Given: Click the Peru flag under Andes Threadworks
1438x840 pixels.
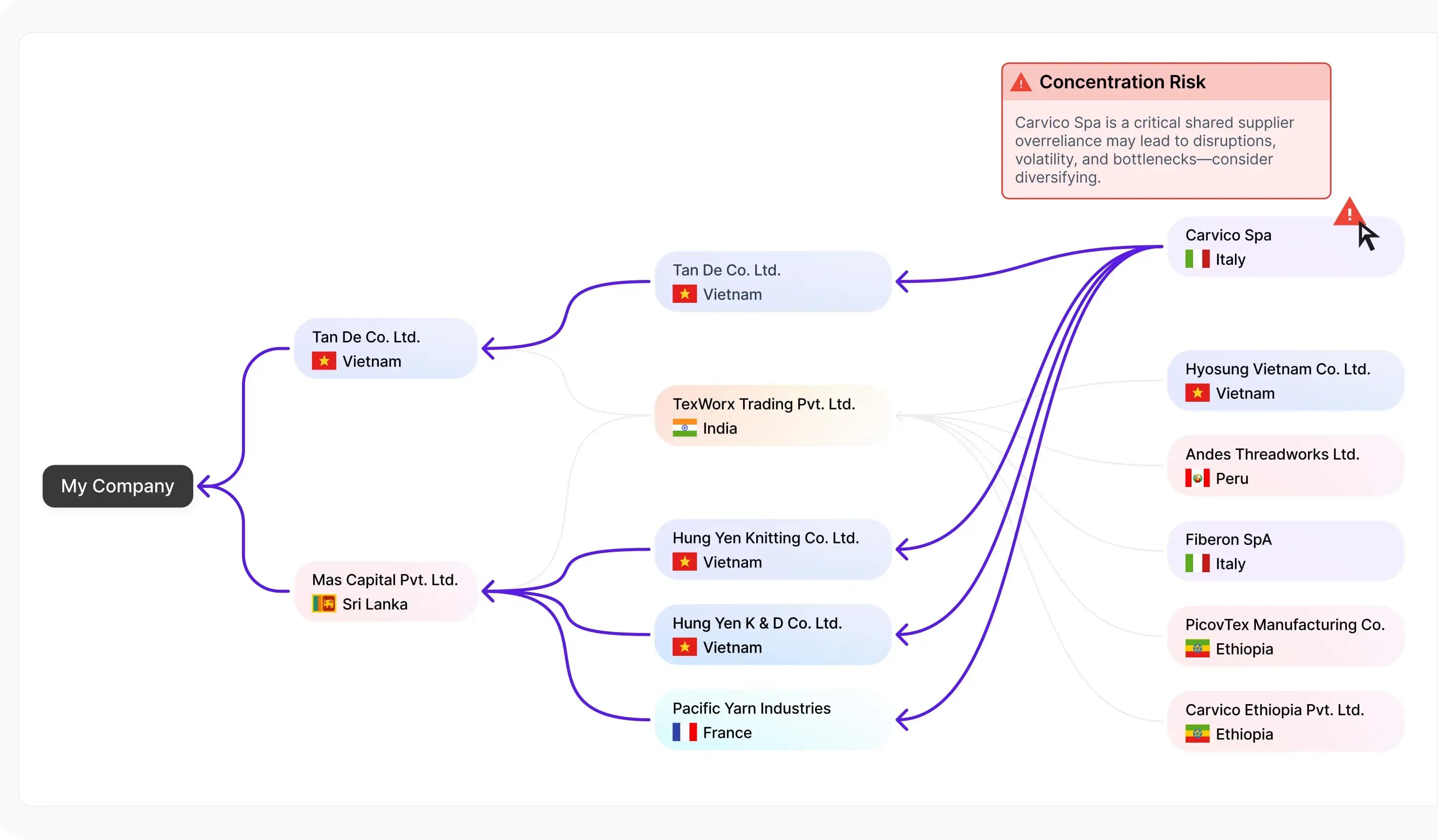Looking at the screenshot, I should coord(1196,478).
